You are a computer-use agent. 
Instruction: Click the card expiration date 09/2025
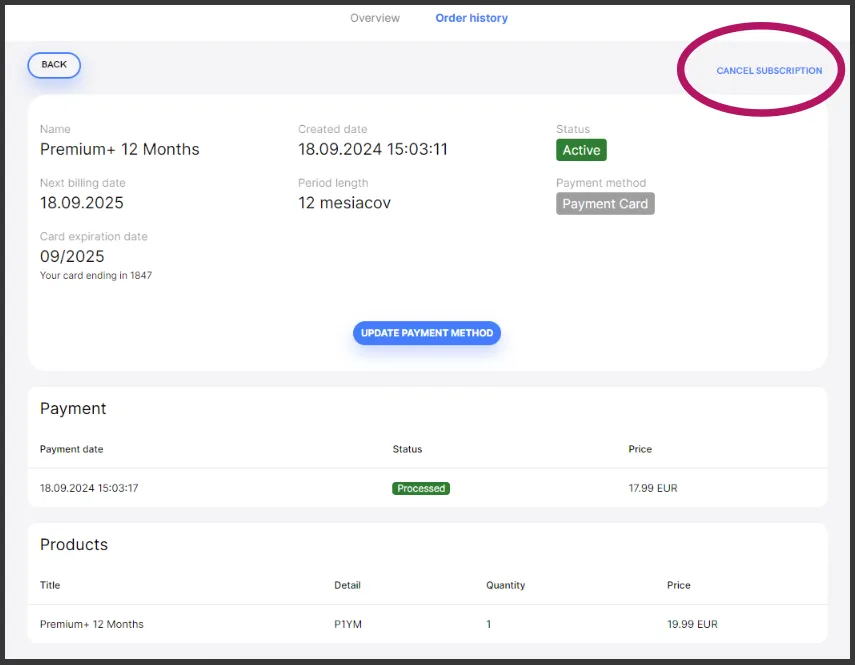coord(72,257)
